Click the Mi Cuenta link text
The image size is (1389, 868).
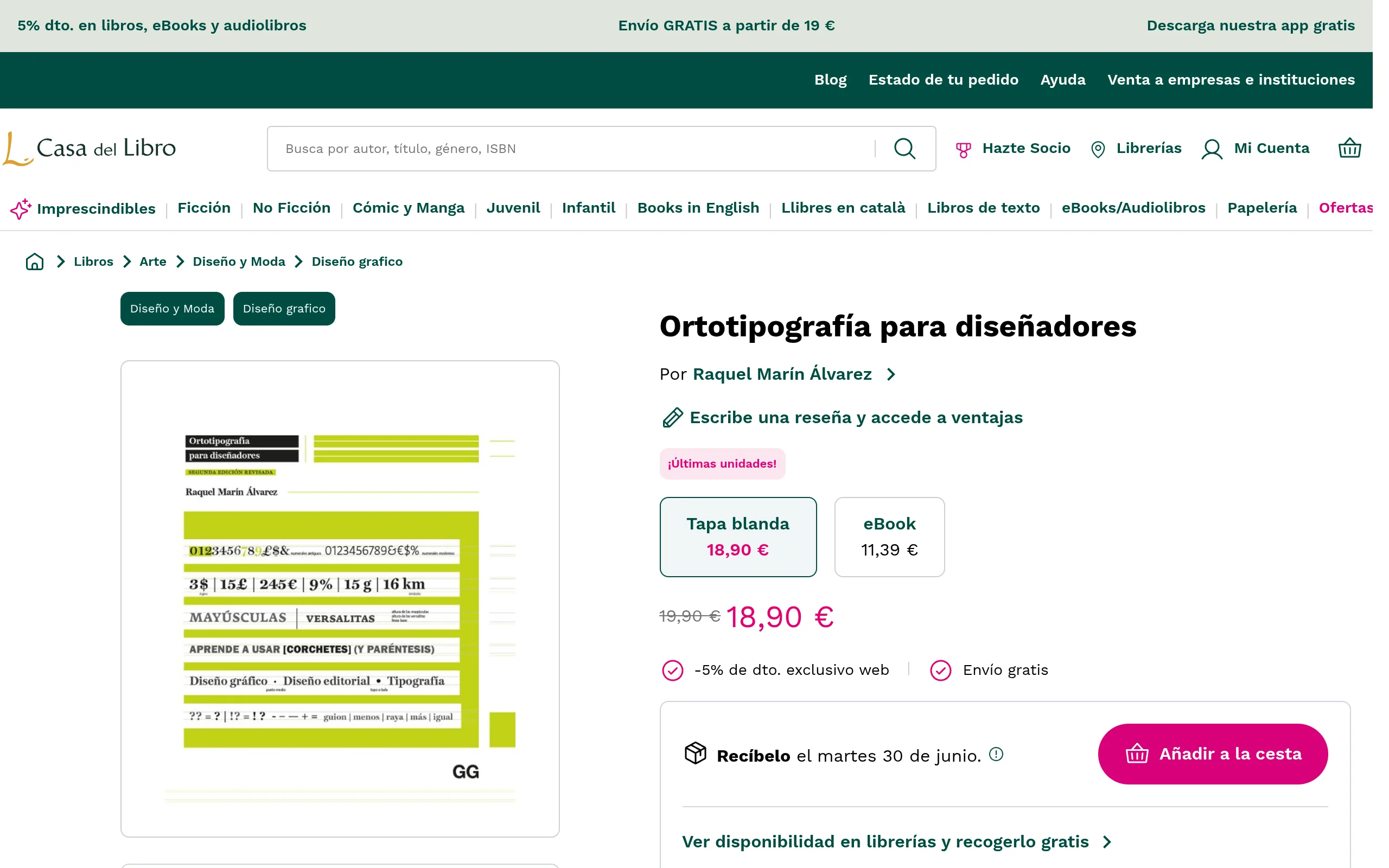[1271, 148]
